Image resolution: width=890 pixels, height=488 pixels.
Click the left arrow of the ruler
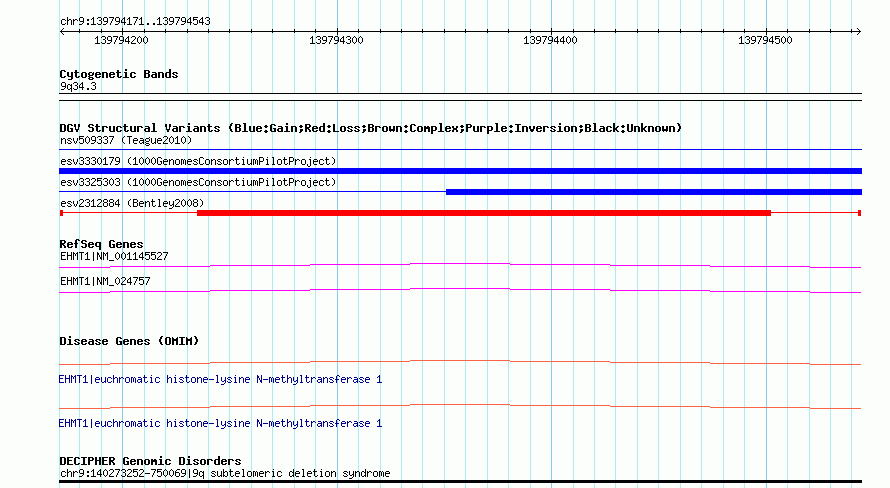(x=62, y=32)
